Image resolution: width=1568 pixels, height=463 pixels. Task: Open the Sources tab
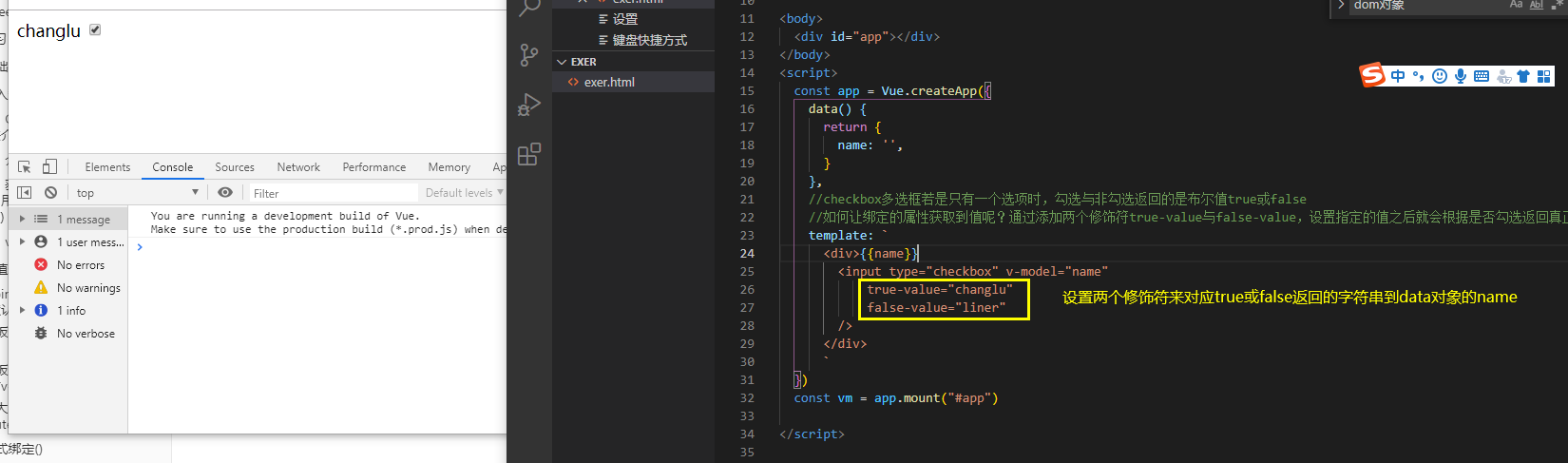235,167
